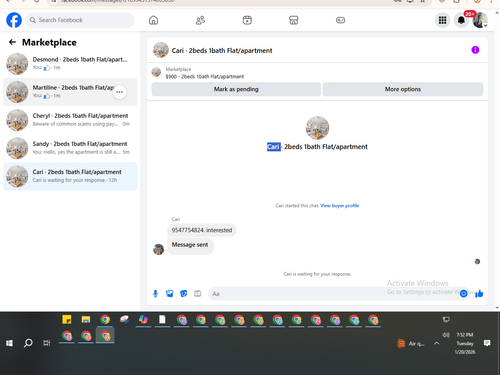500x375 pixels.
Task: Show hidden tray icons chevron
Action: coord(436,343)
